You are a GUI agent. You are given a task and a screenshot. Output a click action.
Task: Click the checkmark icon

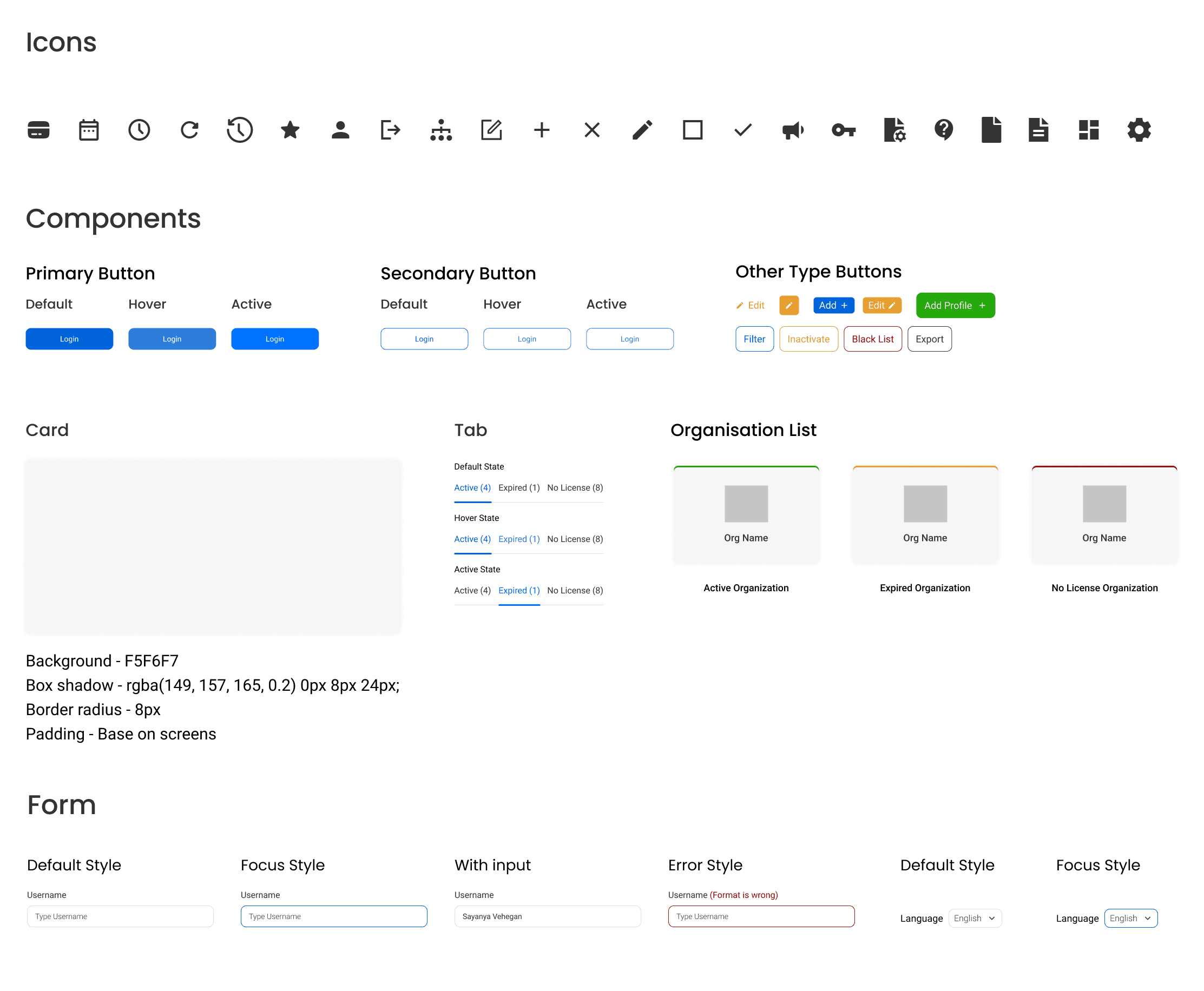(x=742, y=130)
